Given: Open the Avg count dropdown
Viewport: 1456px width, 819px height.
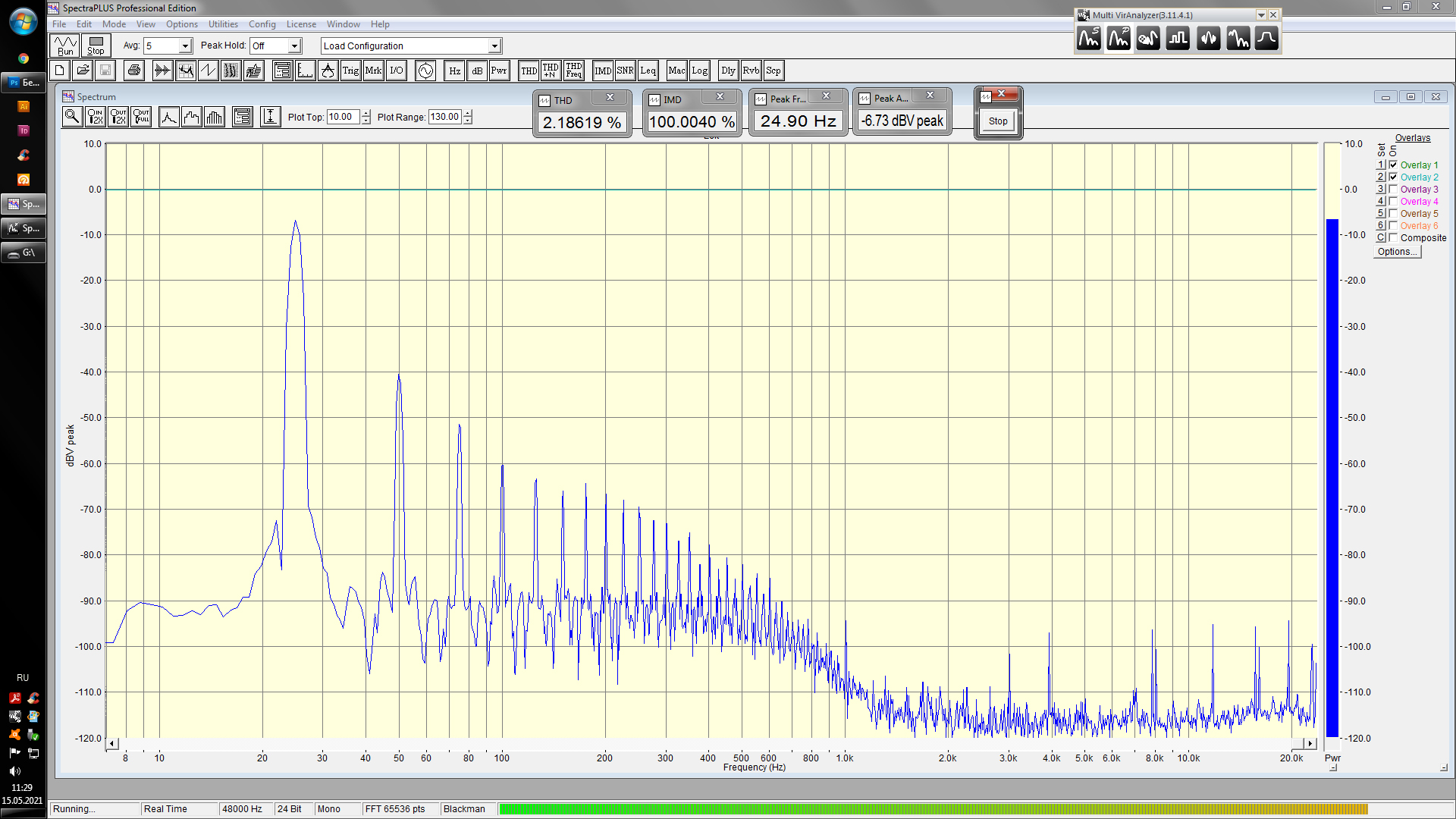Looking at the screenshot, I should pos(184,46).
